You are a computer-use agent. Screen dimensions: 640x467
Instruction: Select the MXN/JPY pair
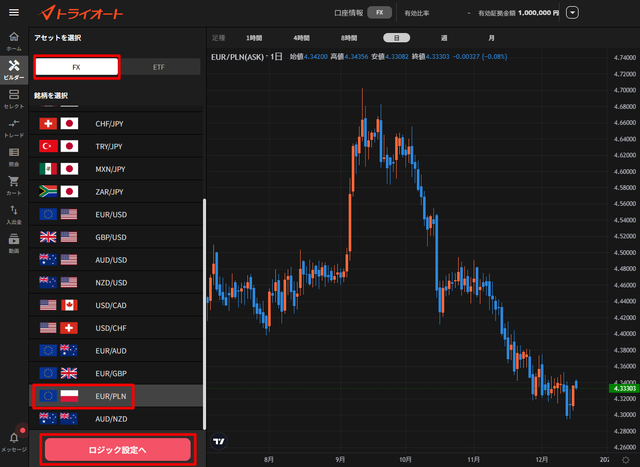(x=116, y=169)
